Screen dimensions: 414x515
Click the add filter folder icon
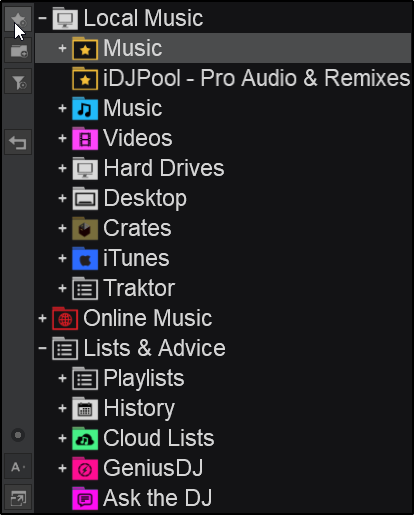click(18, 82)
